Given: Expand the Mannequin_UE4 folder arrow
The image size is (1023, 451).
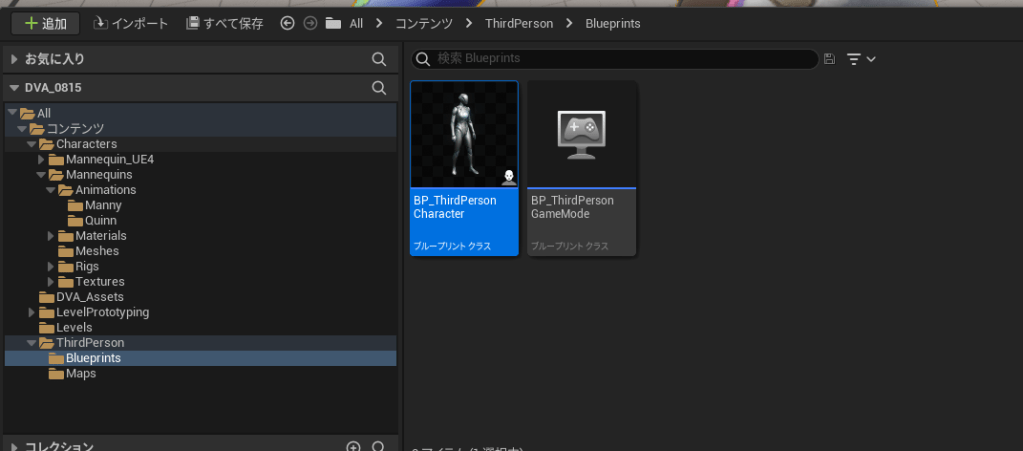Looking at the screenshot, I should click(x=41, y=159).
